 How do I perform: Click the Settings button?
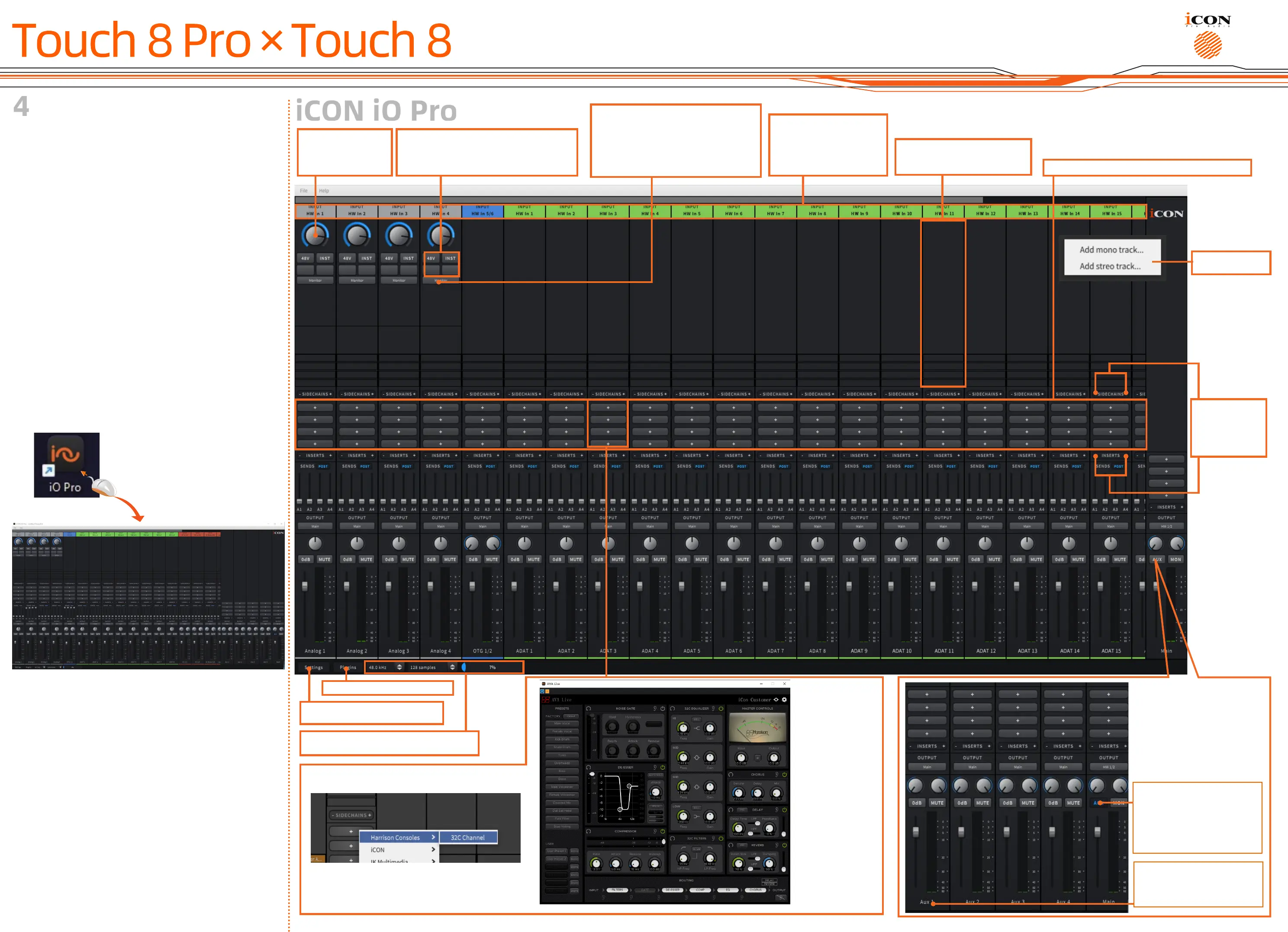313,667
